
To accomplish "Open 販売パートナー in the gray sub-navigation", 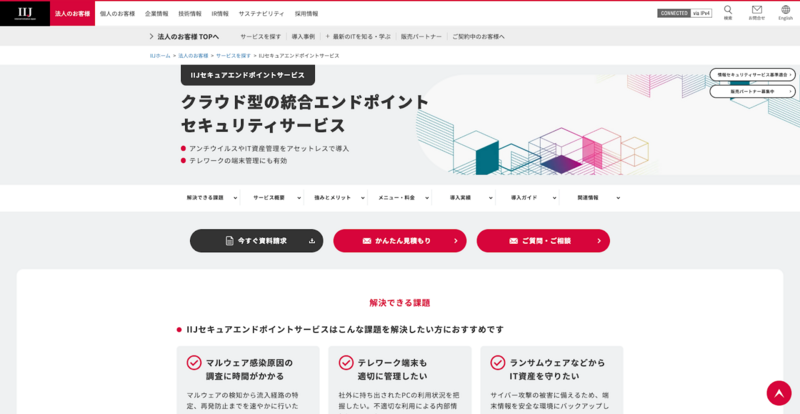I will [x=421, y=37].
